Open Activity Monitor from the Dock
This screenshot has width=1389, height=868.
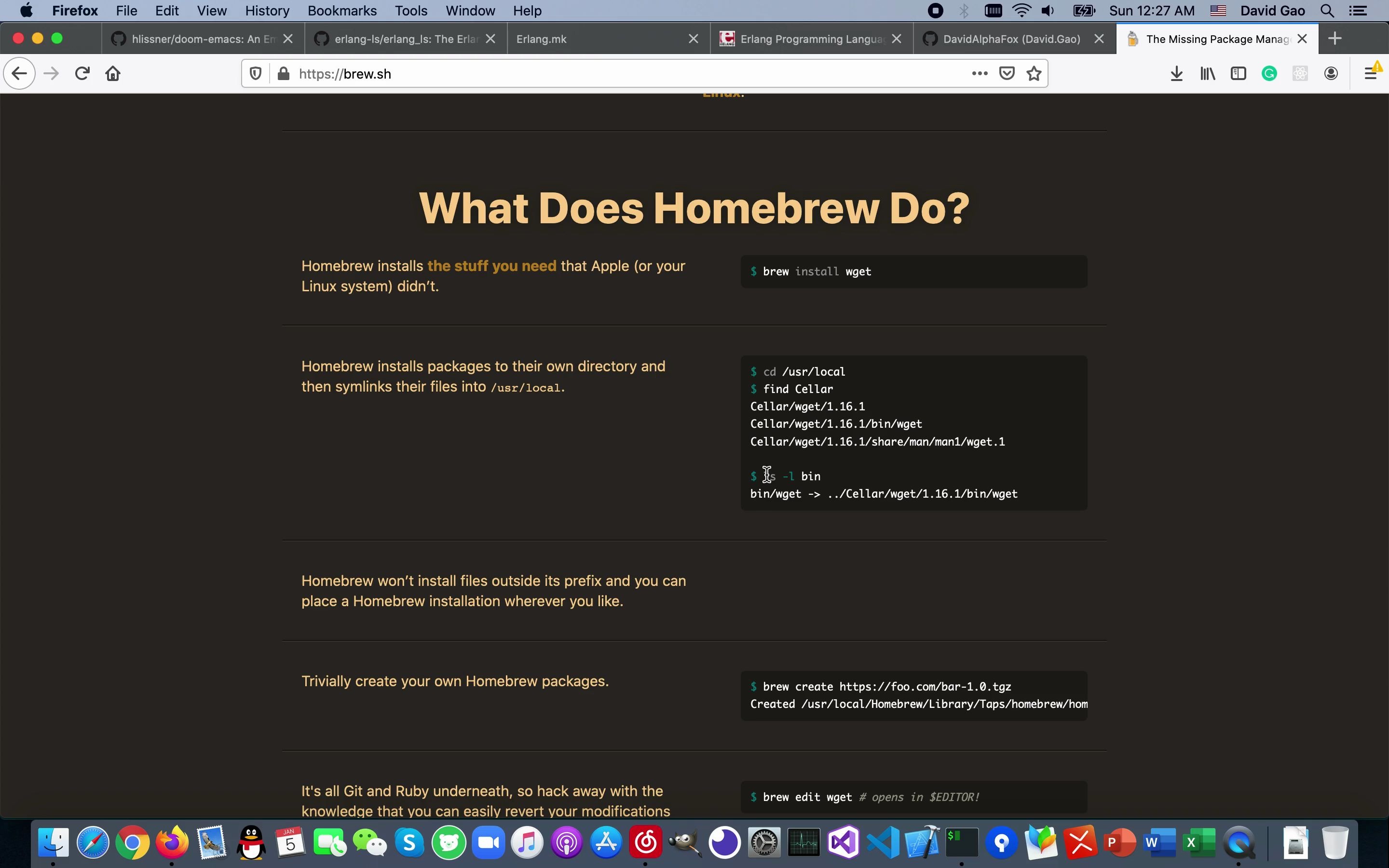pos(803,842)
